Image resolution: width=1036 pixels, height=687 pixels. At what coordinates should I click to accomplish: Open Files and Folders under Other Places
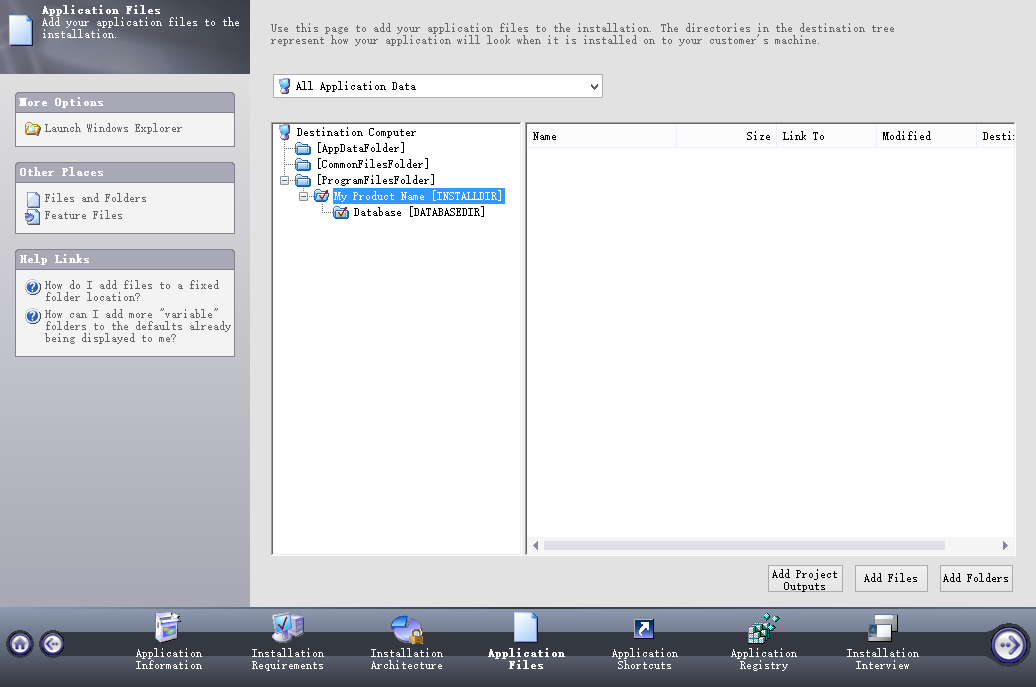click(x=97, y=198)
